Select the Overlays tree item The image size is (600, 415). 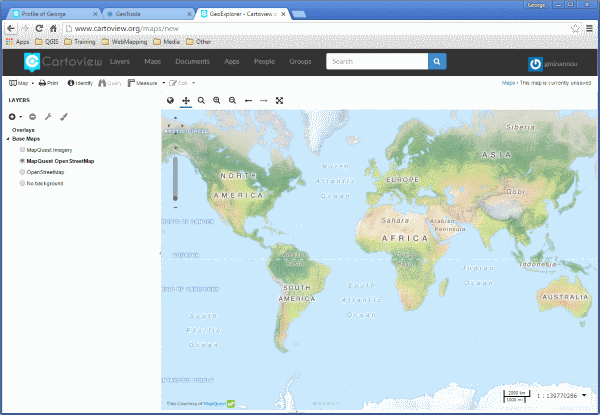[x=23, y=130]
